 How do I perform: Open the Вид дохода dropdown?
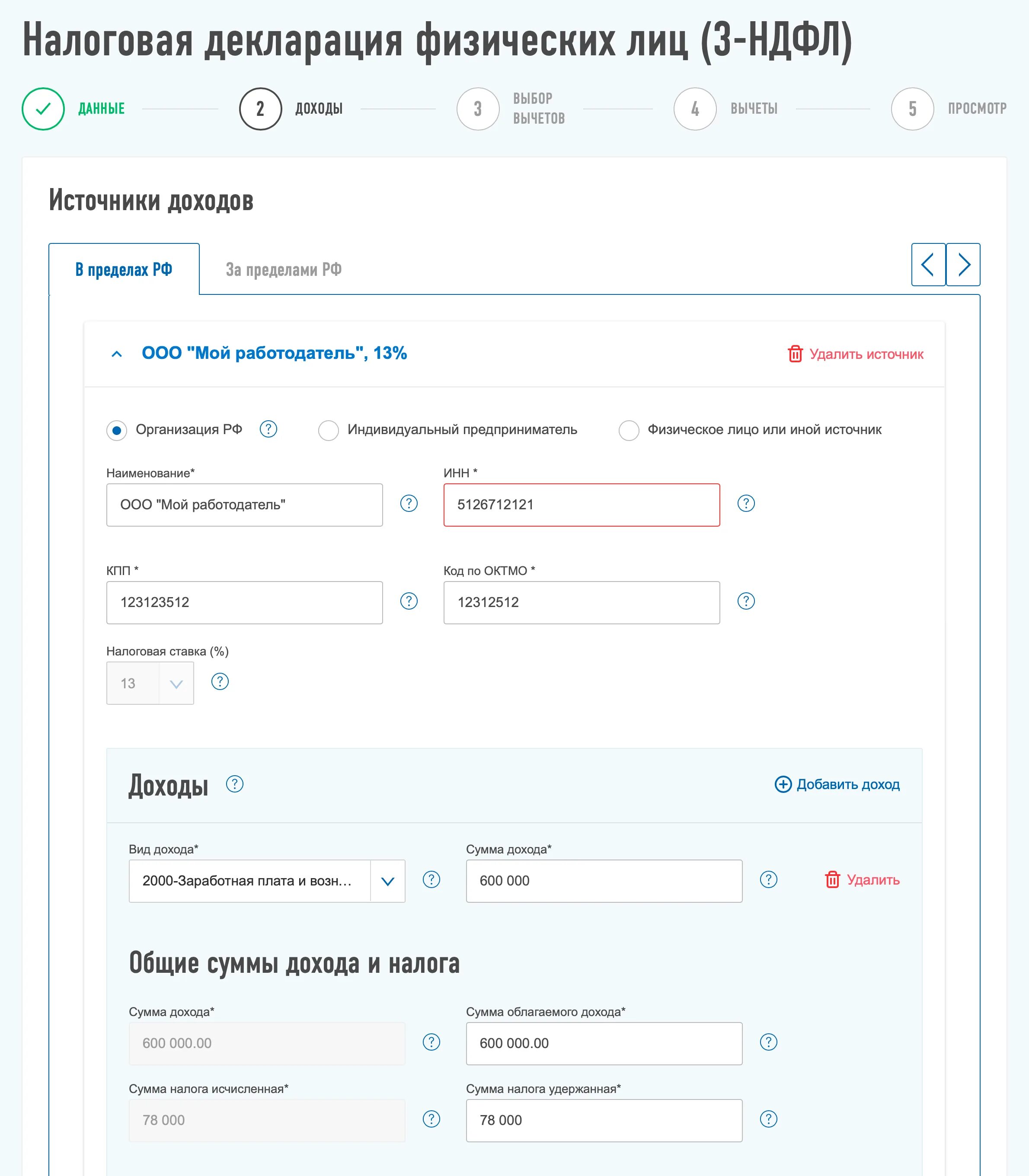click(387, 881)
